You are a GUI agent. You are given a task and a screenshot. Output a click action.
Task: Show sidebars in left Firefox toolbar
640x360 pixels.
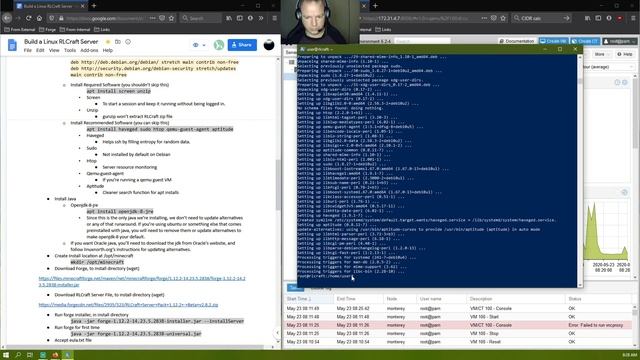(240, 18)
